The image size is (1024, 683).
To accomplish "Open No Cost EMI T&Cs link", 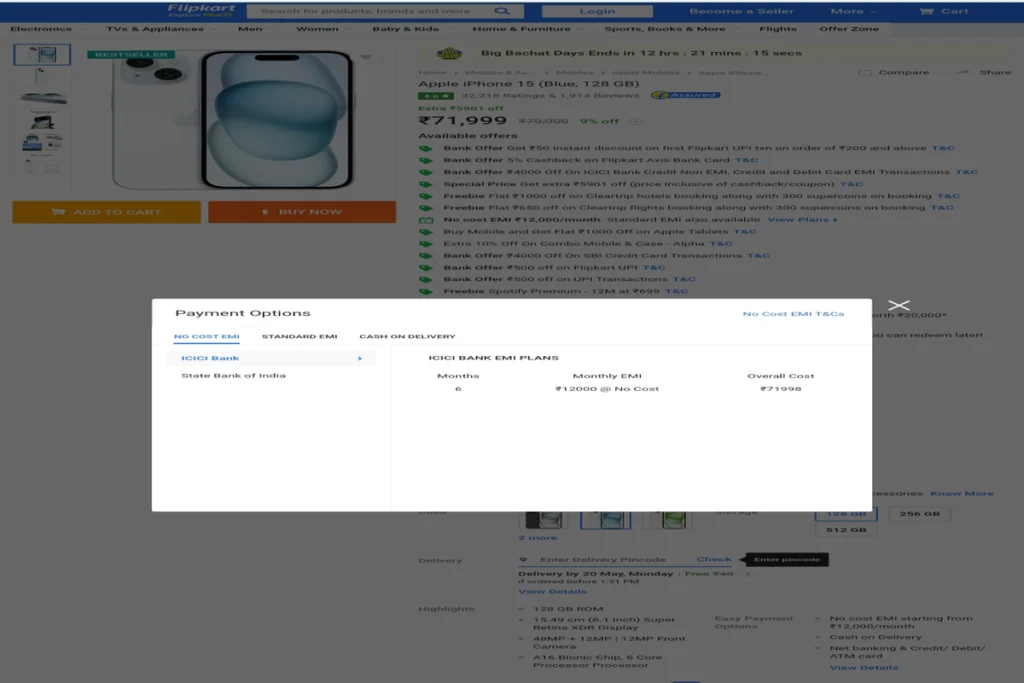I will [793, 314].
